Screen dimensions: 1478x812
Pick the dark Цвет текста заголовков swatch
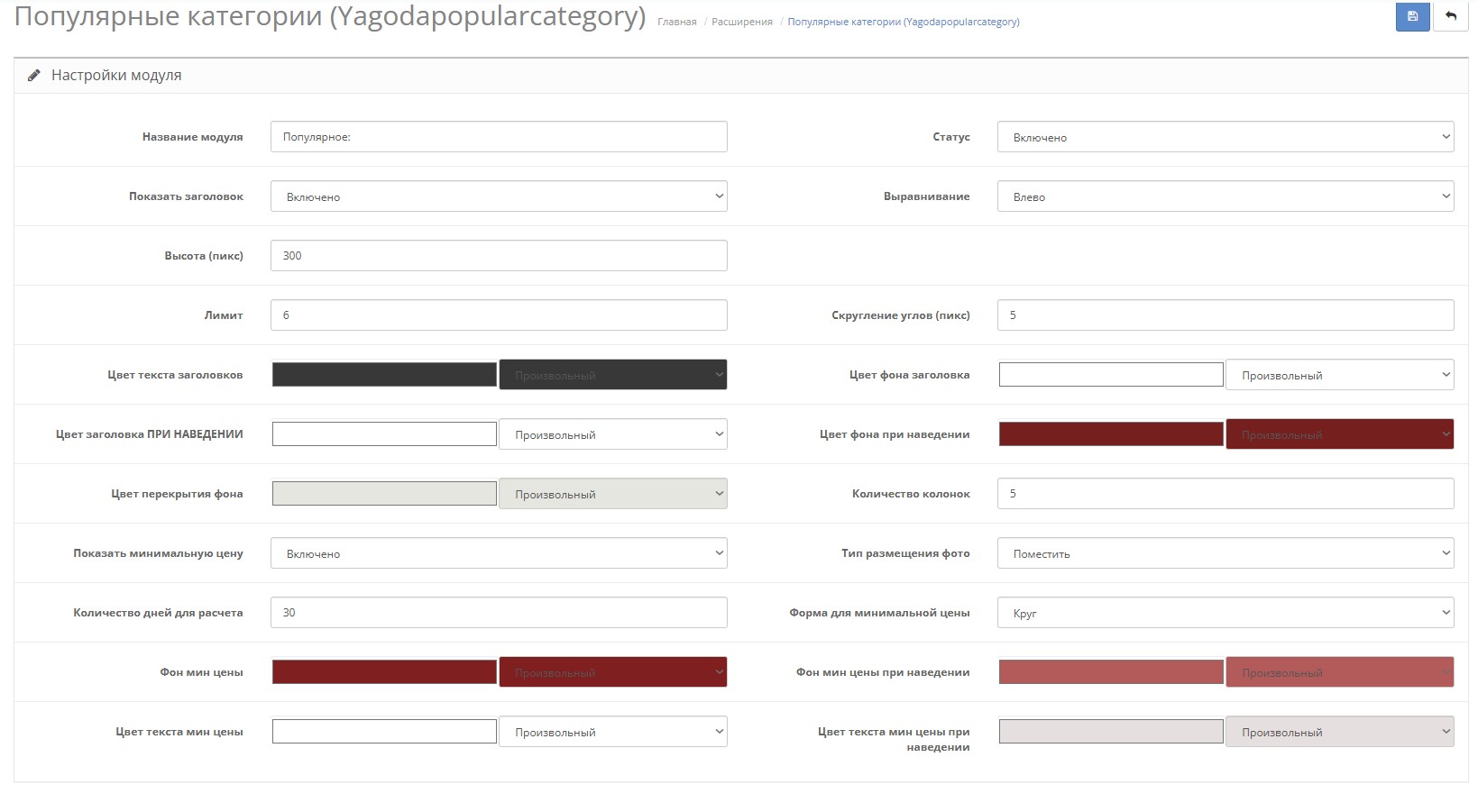[x=384, y=375]
